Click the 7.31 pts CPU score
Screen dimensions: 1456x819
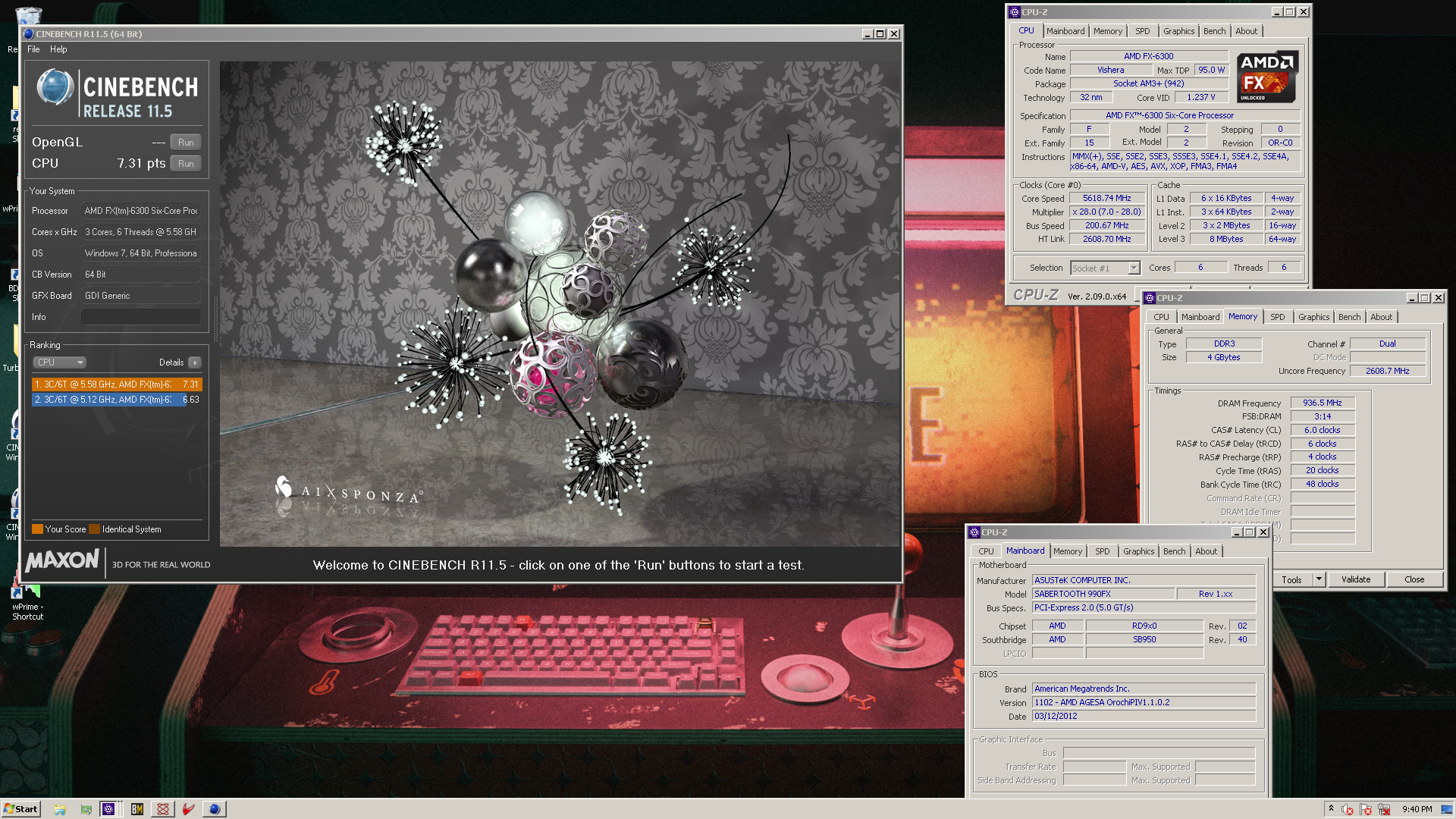point(141,164)
